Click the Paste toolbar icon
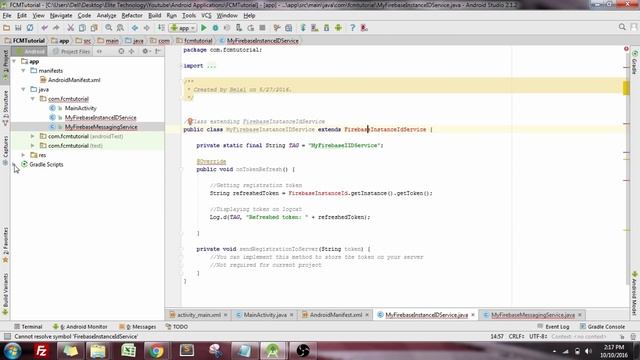Viewport: 640px width, 360px height. (94, 28)
